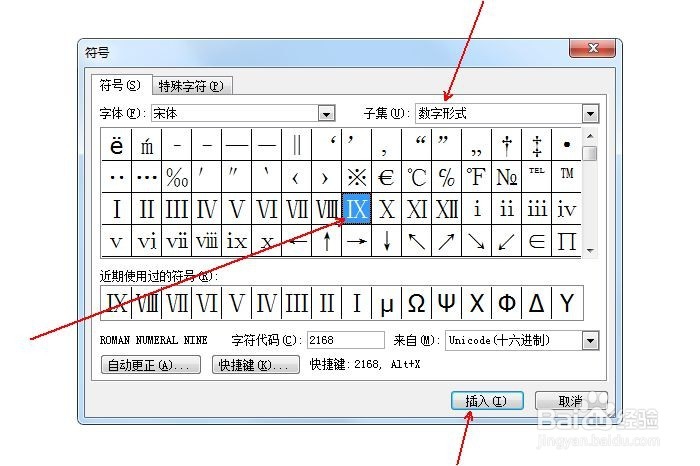Choose the up-left diagonal arrow ↖ symbol
The width and height of the screenshot is (700, 466).
tap(417, 241)
